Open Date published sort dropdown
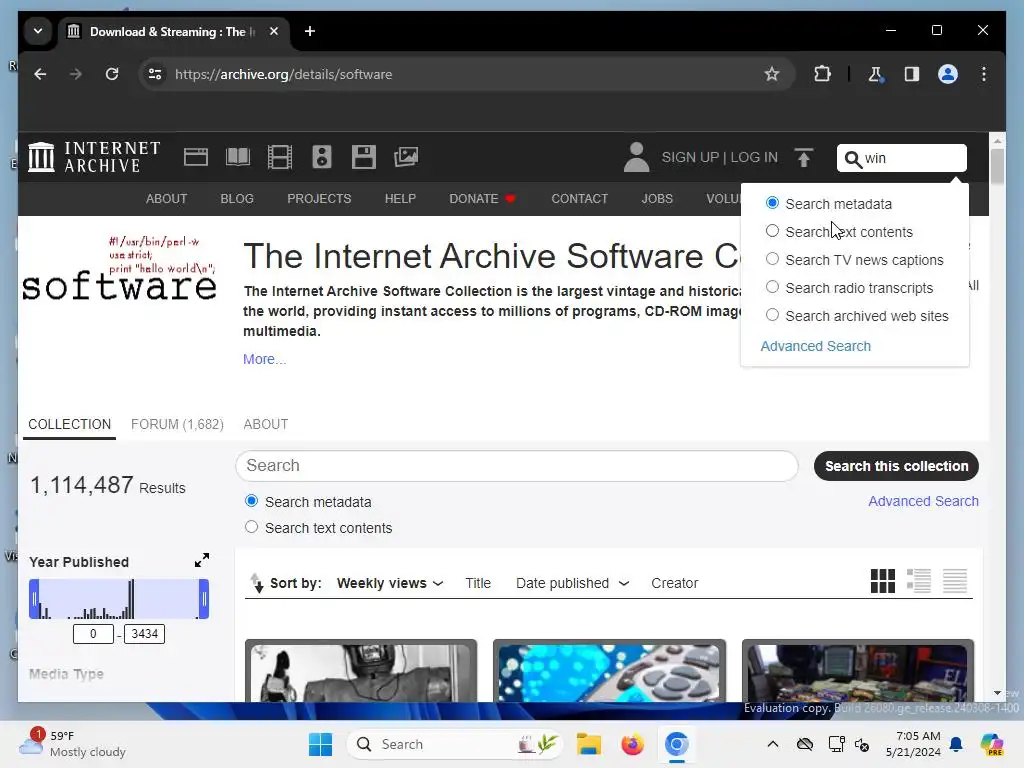 coord(573,583)
